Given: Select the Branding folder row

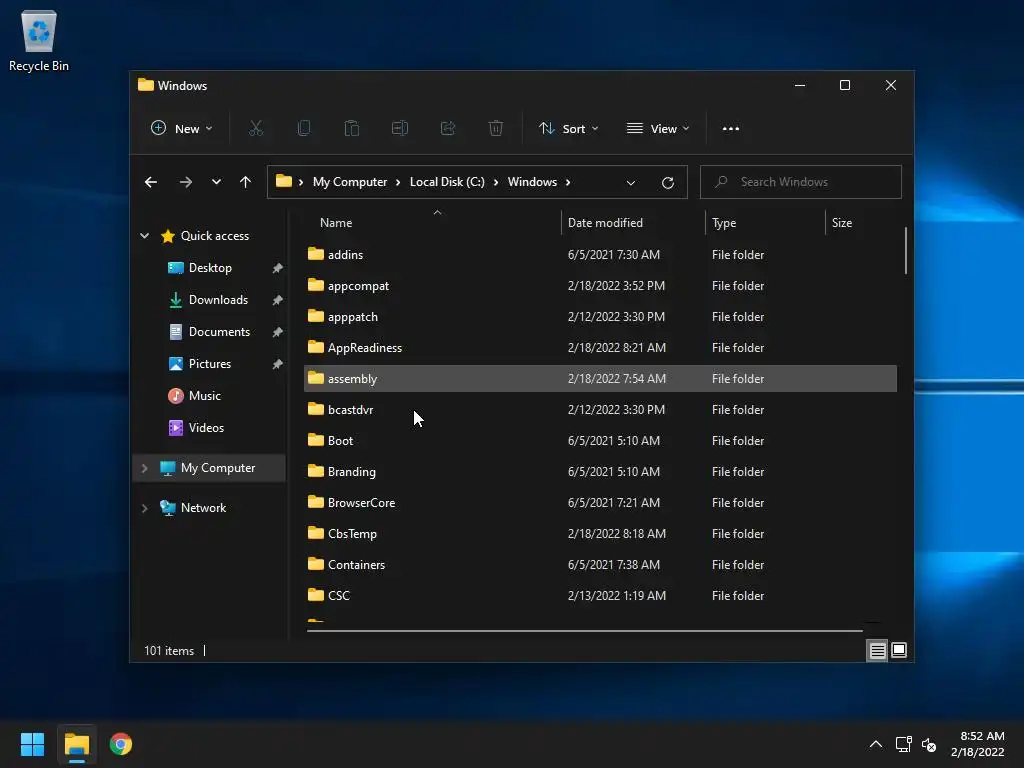Looking at the screenshot, I should coord(600,472).
